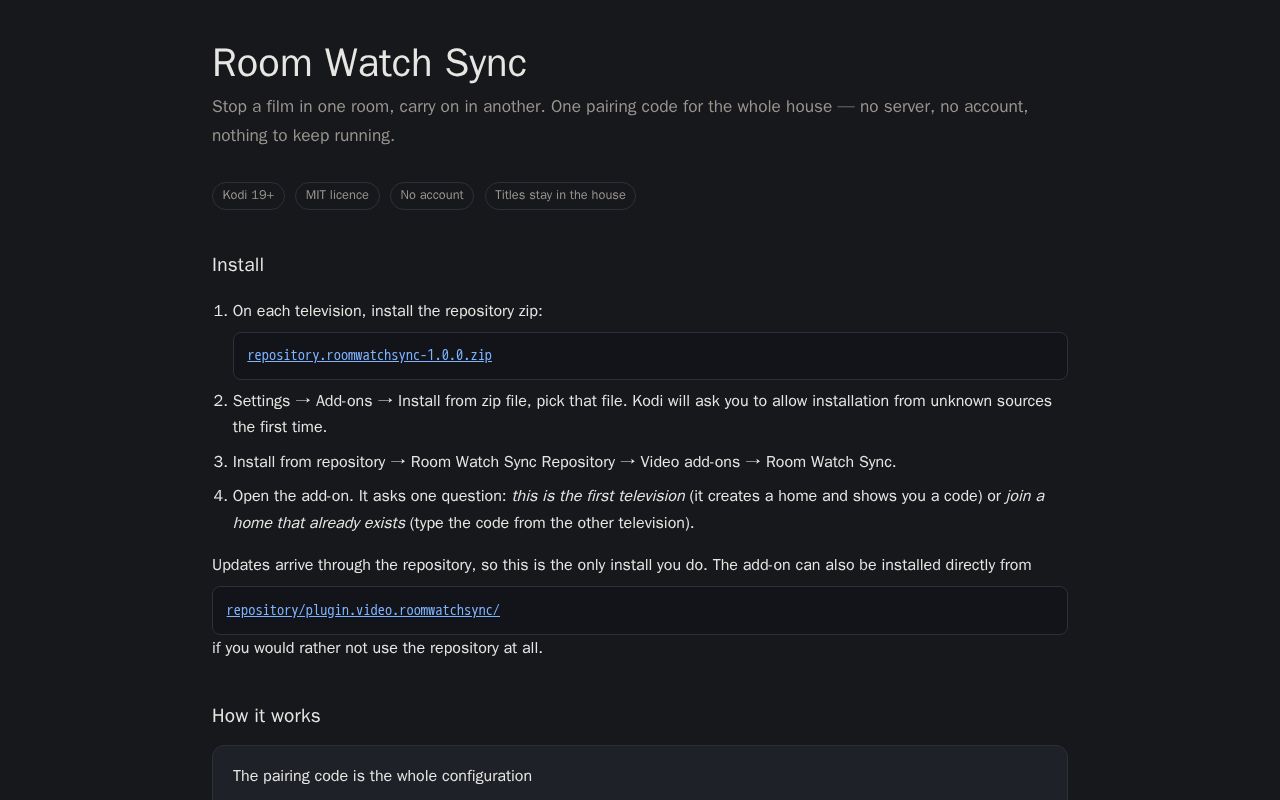
Task: Click the Kodi 19+ badge
Action: pos(248,196)
